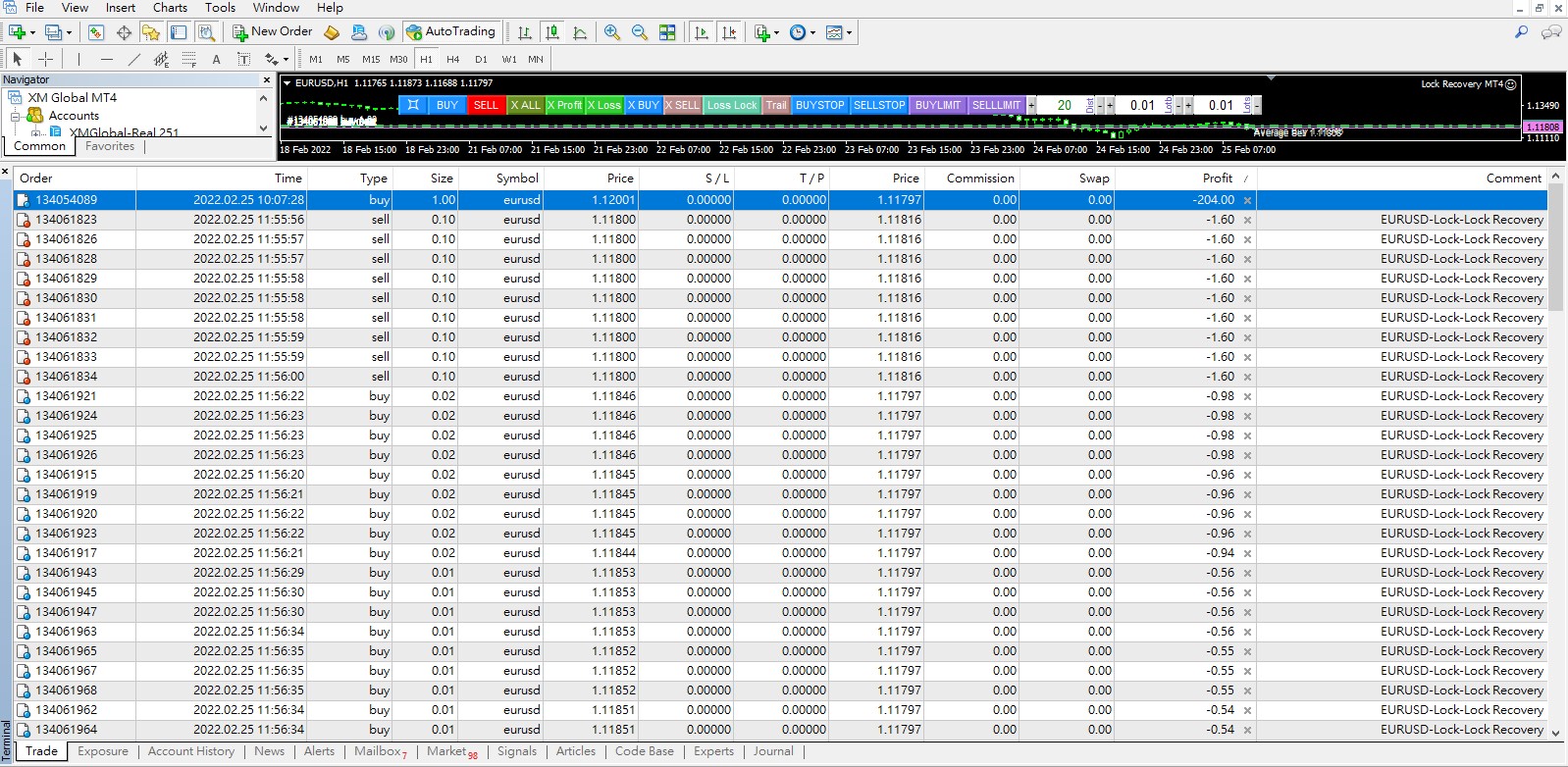The height and width of the screenshot is (767, 1568).
Task: Close order 134061823 with its X
Action: coord(1247,220)
